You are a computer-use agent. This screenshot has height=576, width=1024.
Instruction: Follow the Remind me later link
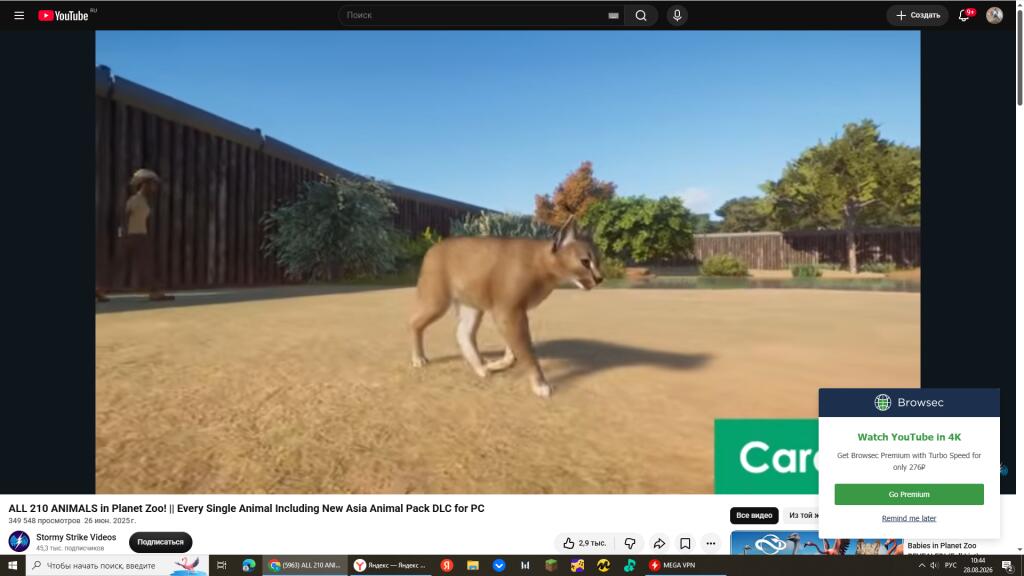[908, 519]
